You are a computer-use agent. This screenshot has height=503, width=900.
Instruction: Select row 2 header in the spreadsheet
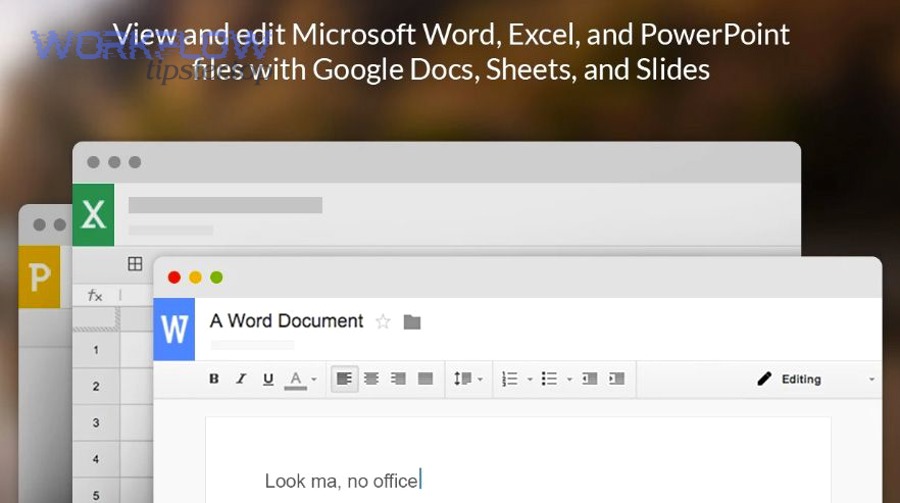(x=96, y=386)
